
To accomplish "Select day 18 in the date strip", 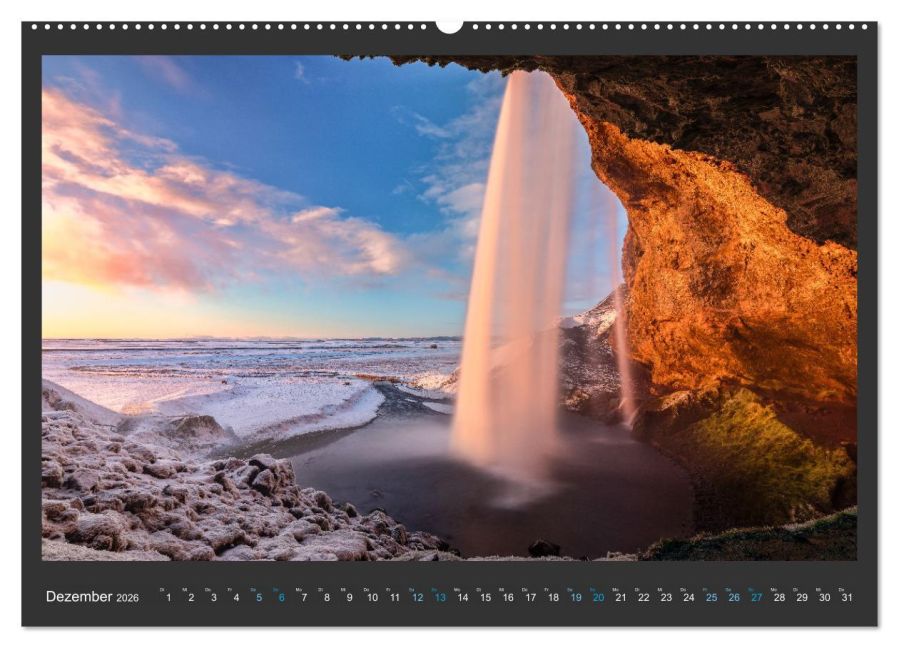I will 553,597.
